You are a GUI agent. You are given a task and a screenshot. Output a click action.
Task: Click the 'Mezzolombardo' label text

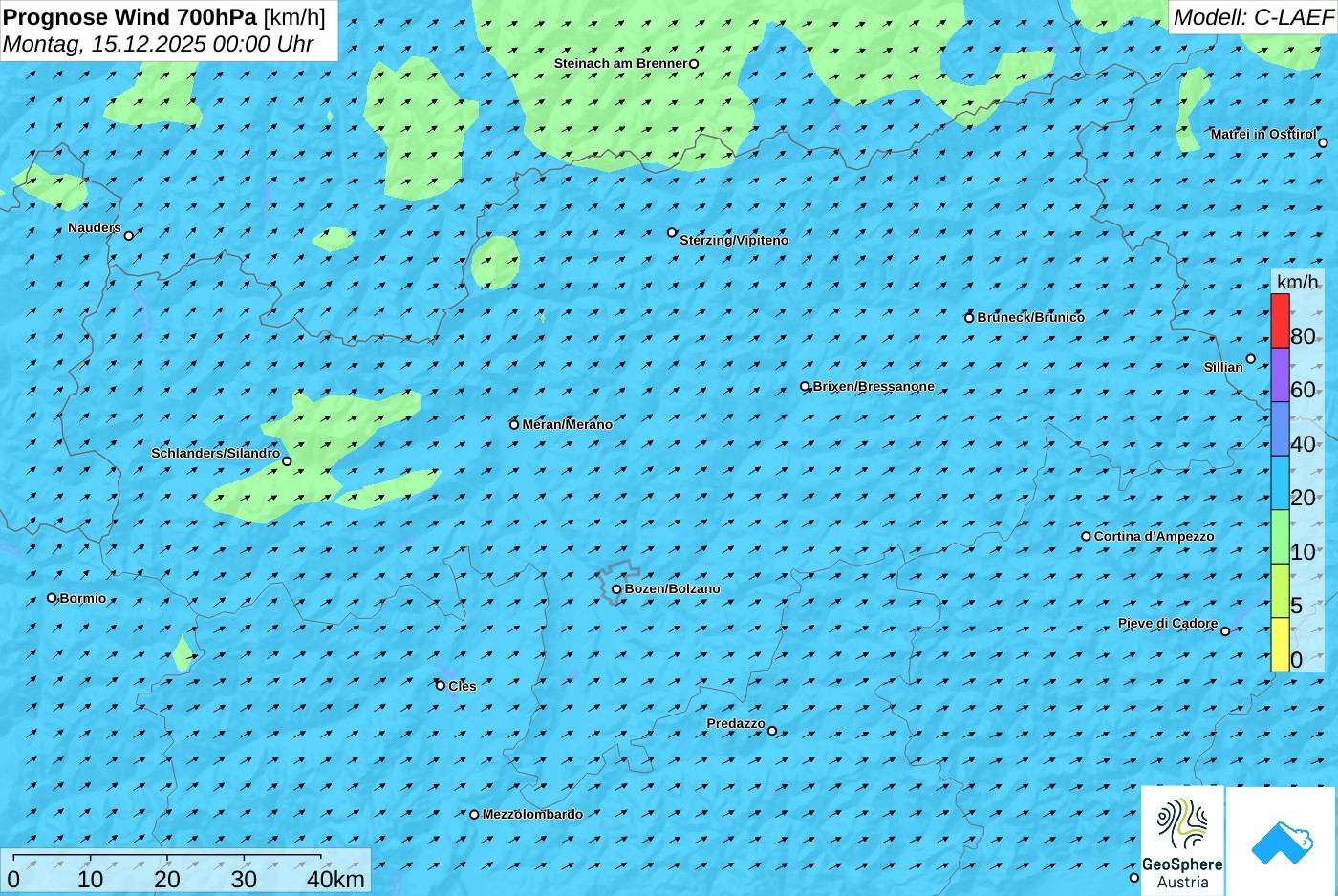click(532, 815)
